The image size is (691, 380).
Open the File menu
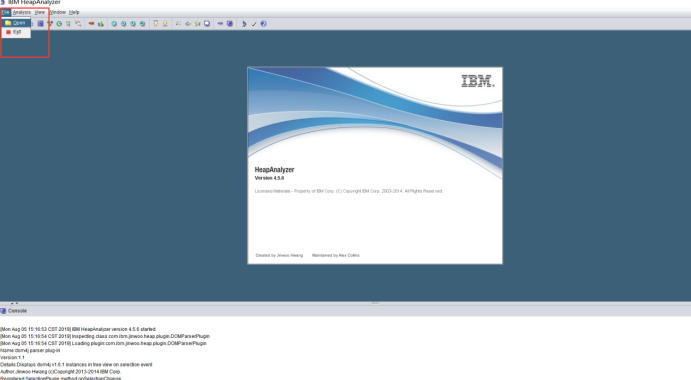tap(5, 12)
